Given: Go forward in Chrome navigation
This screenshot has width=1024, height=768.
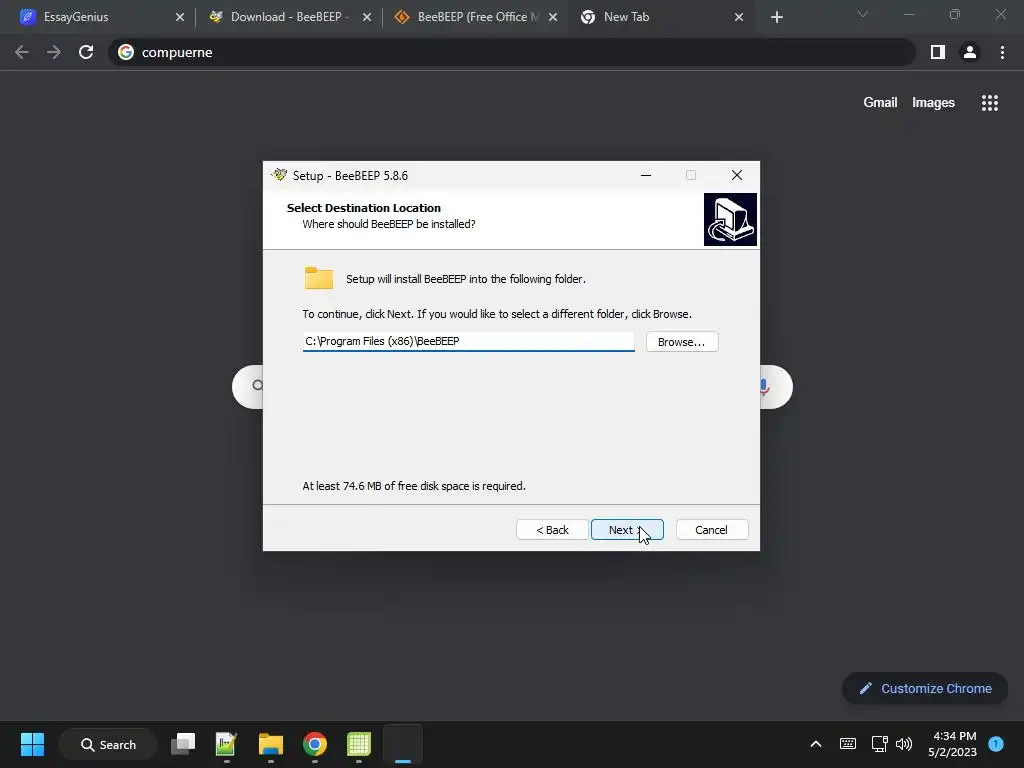Looking at the screenshot, I should [54, 52].
